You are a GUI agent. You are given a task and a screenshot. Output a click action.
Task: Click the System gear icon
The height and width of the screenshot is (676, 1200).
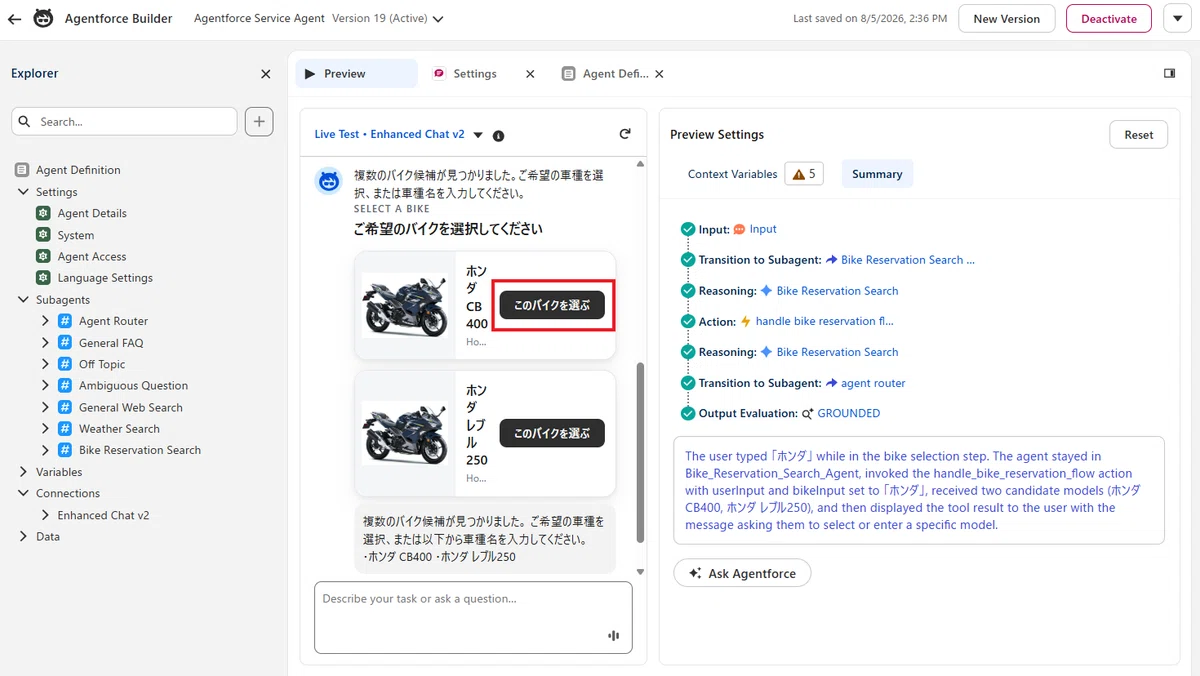click(43, 235)
